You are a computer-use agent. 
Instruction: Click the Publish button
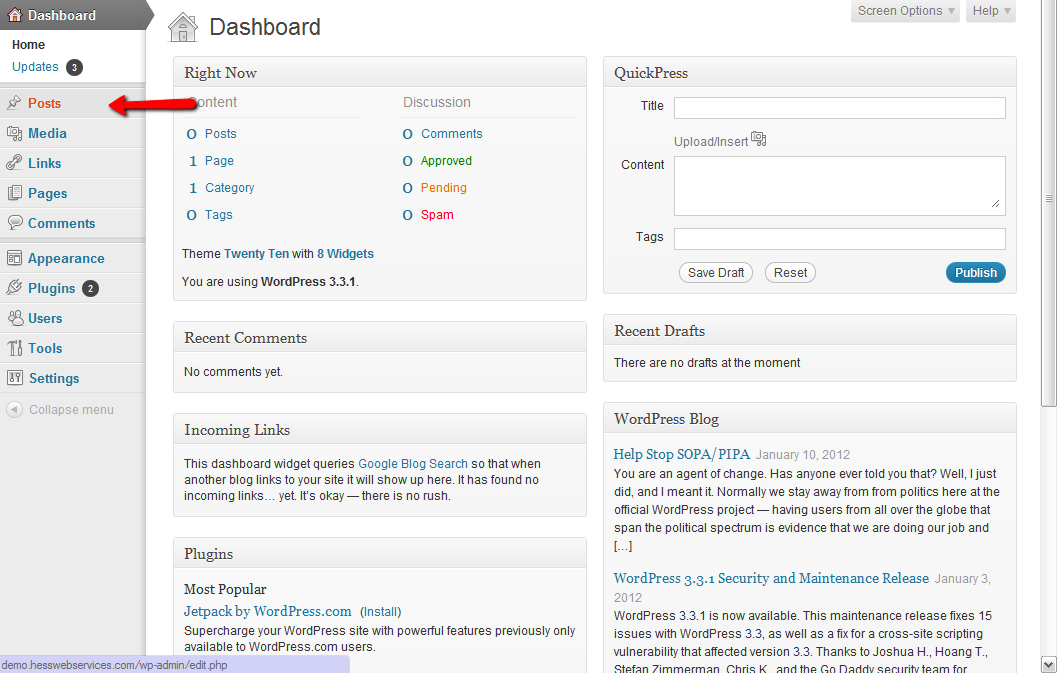[975, 272]
